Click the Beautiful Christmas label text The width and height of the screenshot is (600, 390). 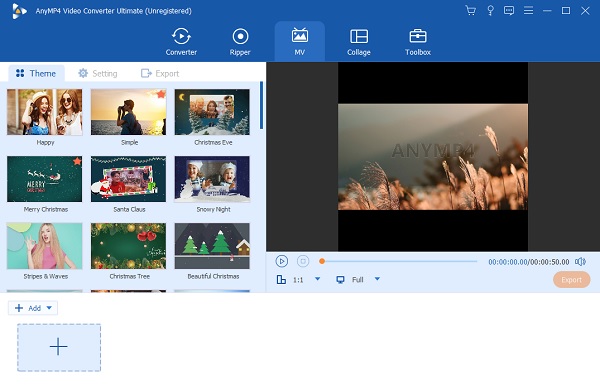[x=213, y=276]
